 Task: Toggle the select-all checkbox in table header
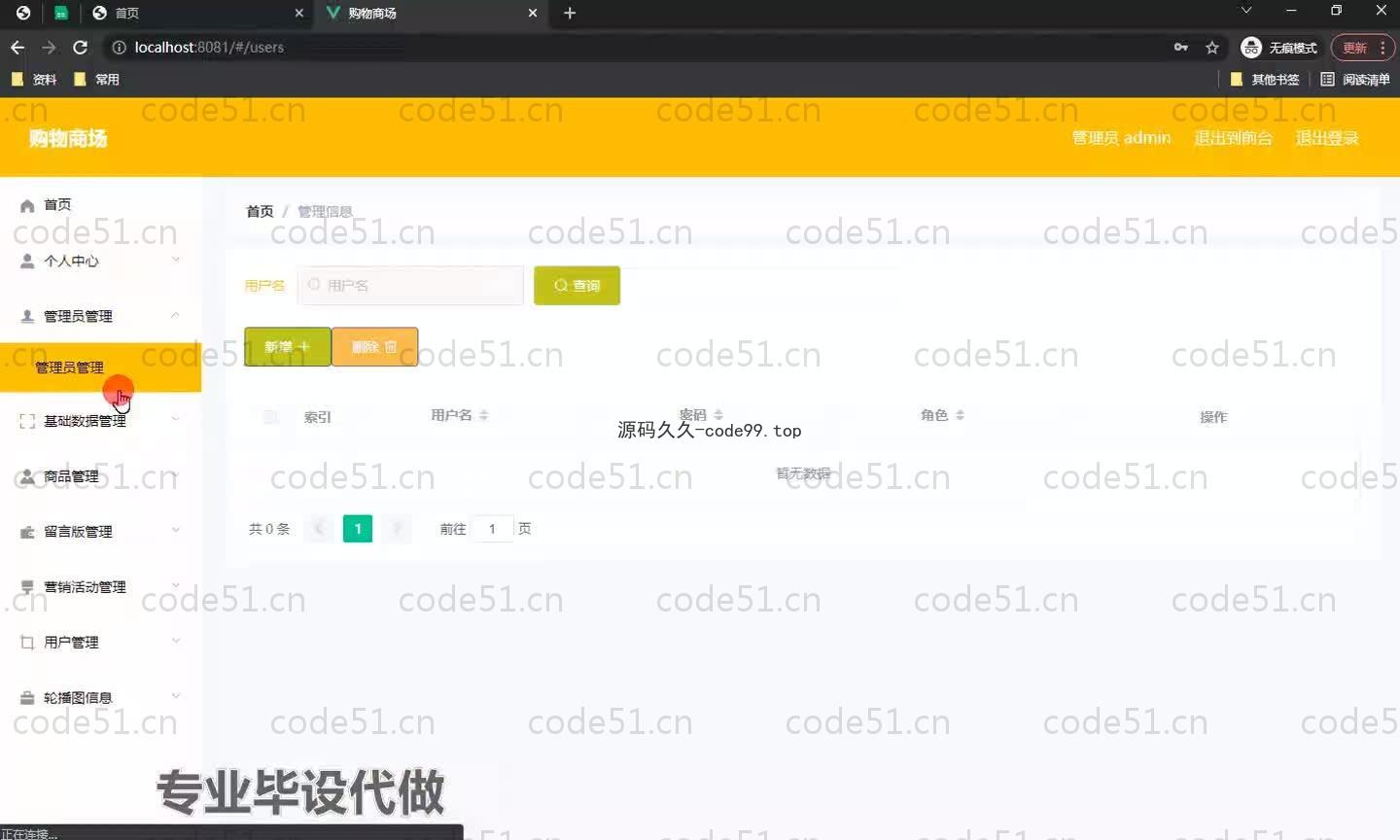click(270, 416)
